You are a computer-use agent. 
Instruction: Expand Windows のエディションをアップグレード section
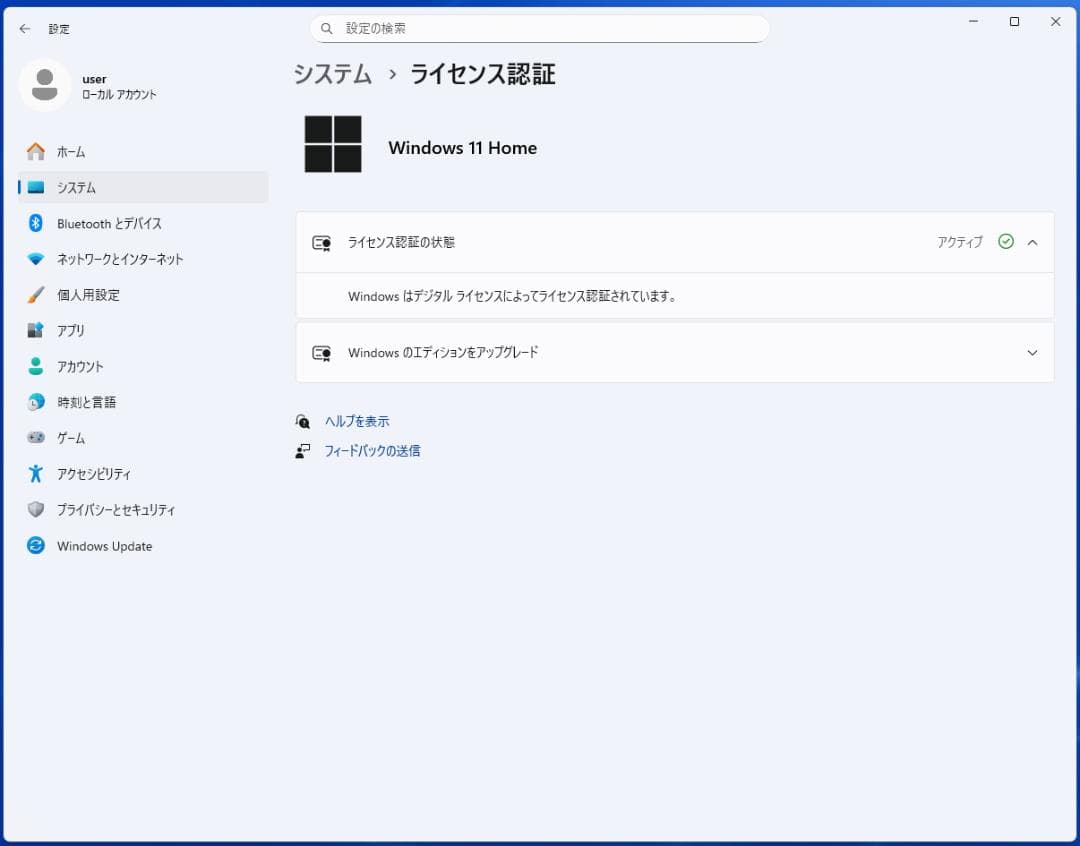pos(1033,353)
